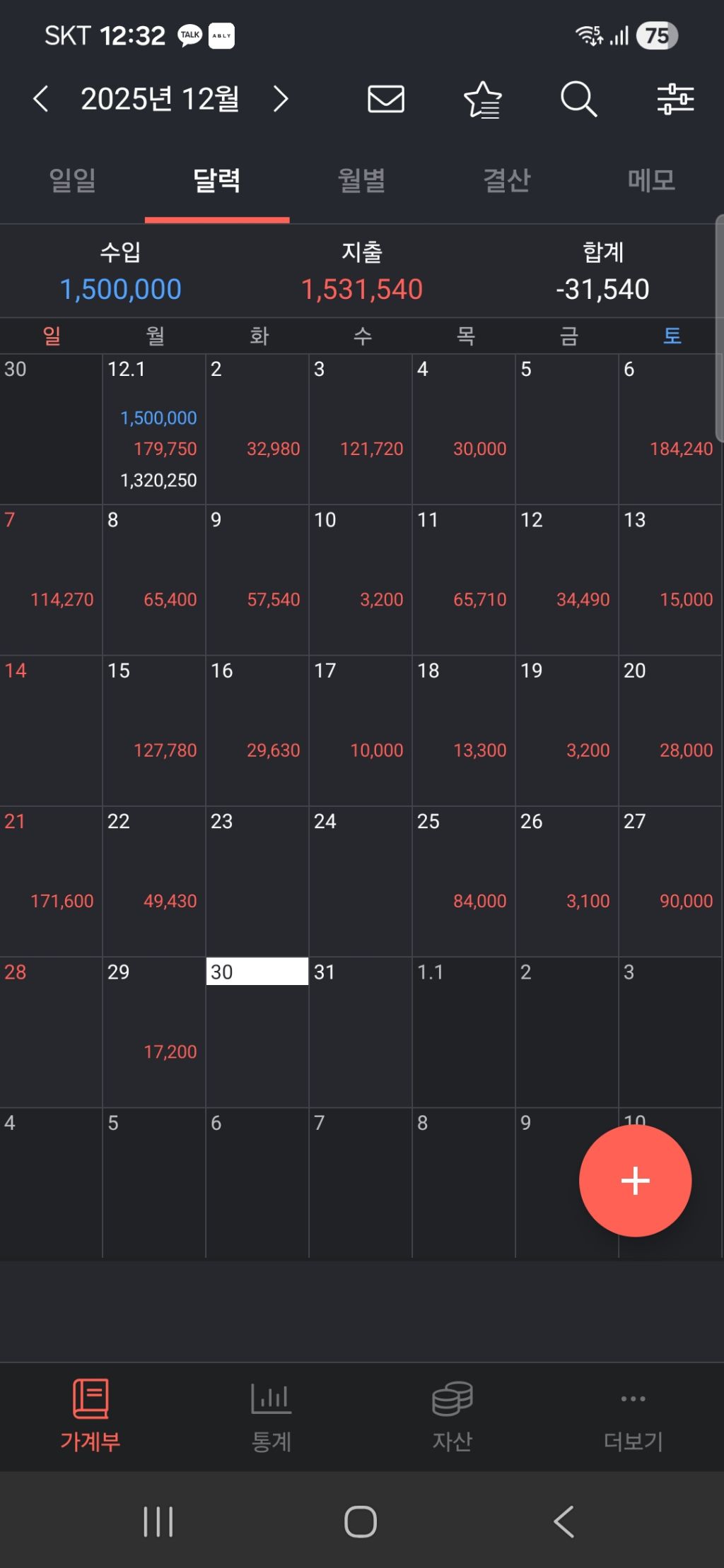This screenshot has height=1568, width=724.
Task: Select the 가계부 ledger book icon
Action: tap(90, 1398)
